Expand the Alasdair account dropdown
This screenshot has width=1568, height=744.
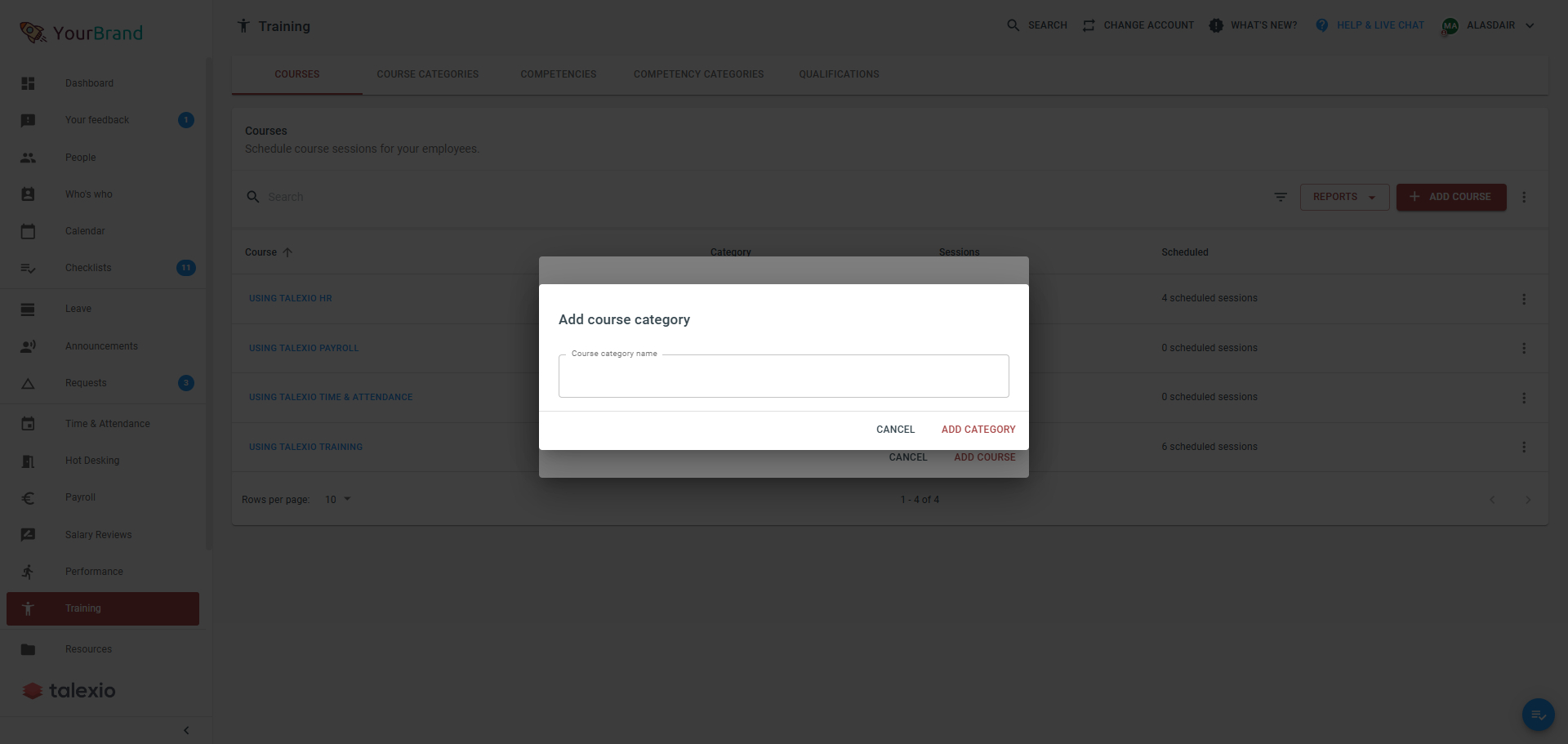[1530, 25]
